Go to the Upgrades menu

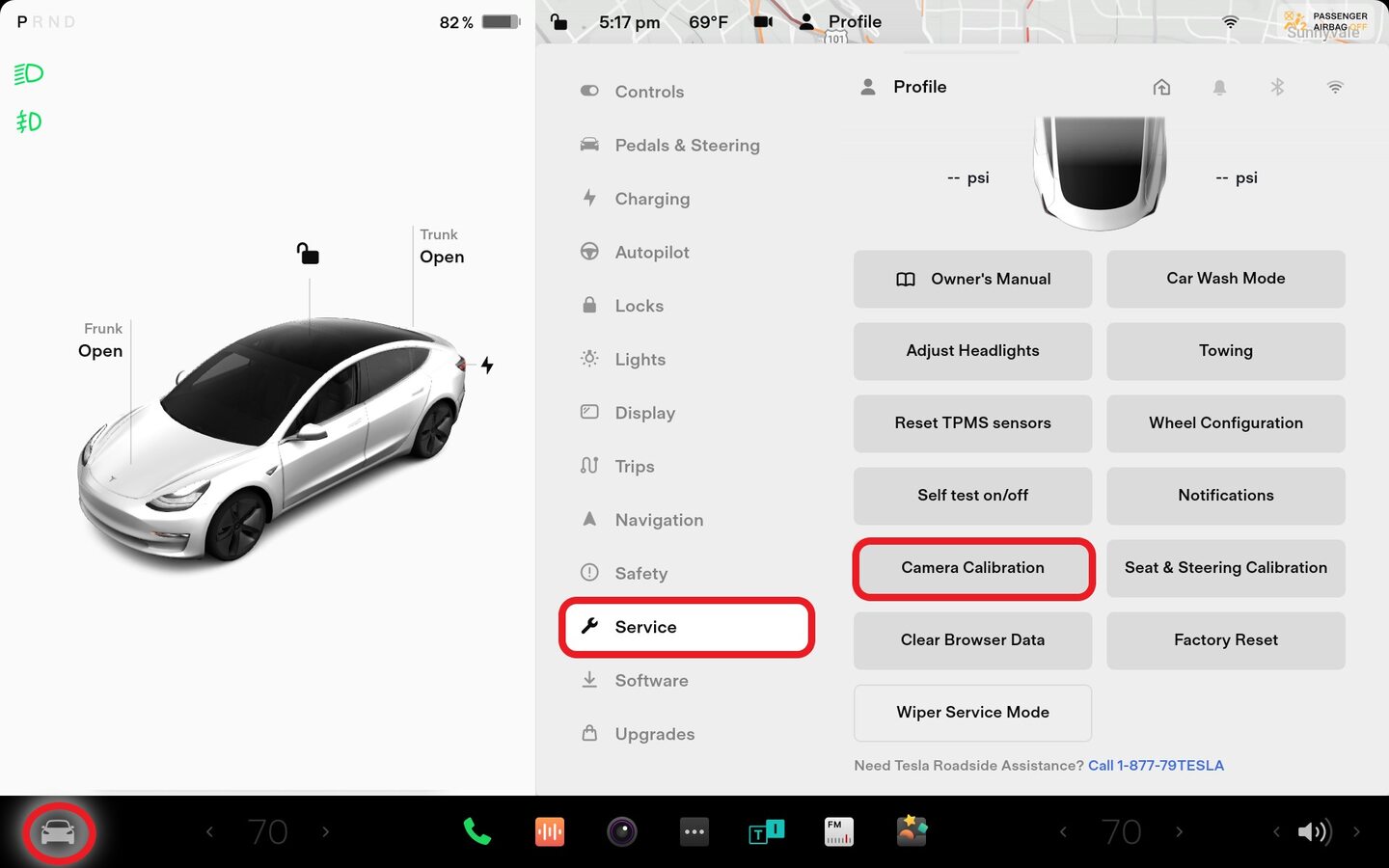click(x=687, y=734)
